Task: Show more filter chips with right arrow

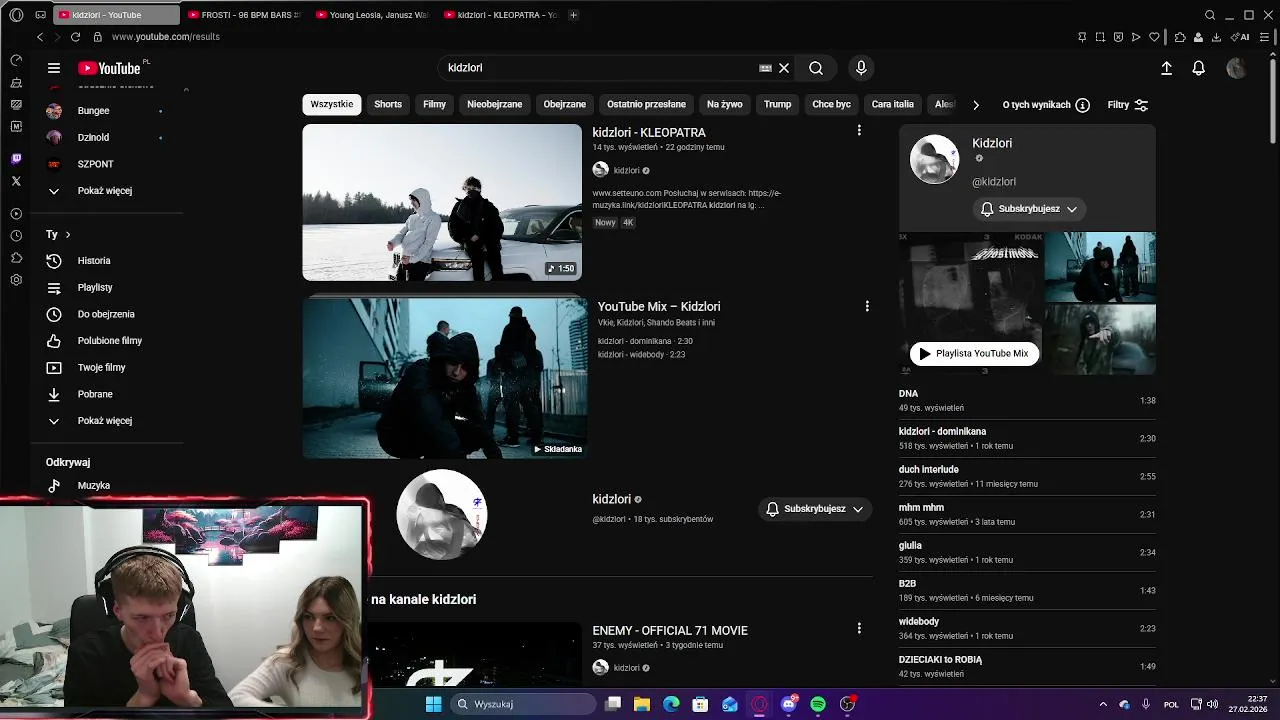Action: (976, 104)
